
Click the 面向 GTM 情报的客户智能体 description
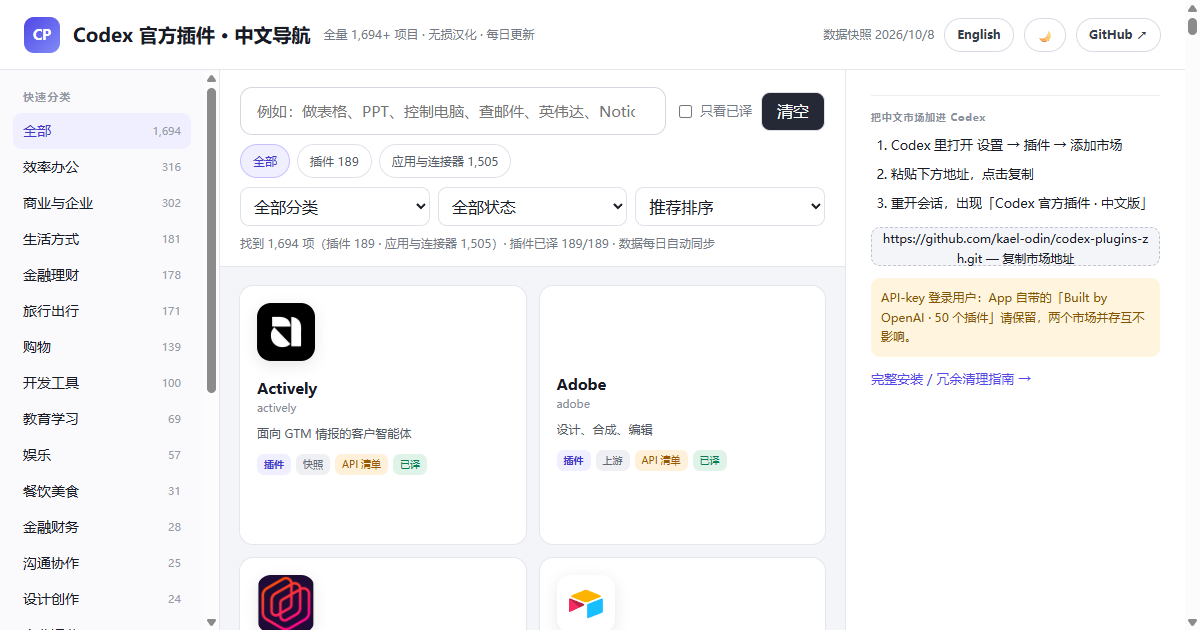[x=334, y=434]
